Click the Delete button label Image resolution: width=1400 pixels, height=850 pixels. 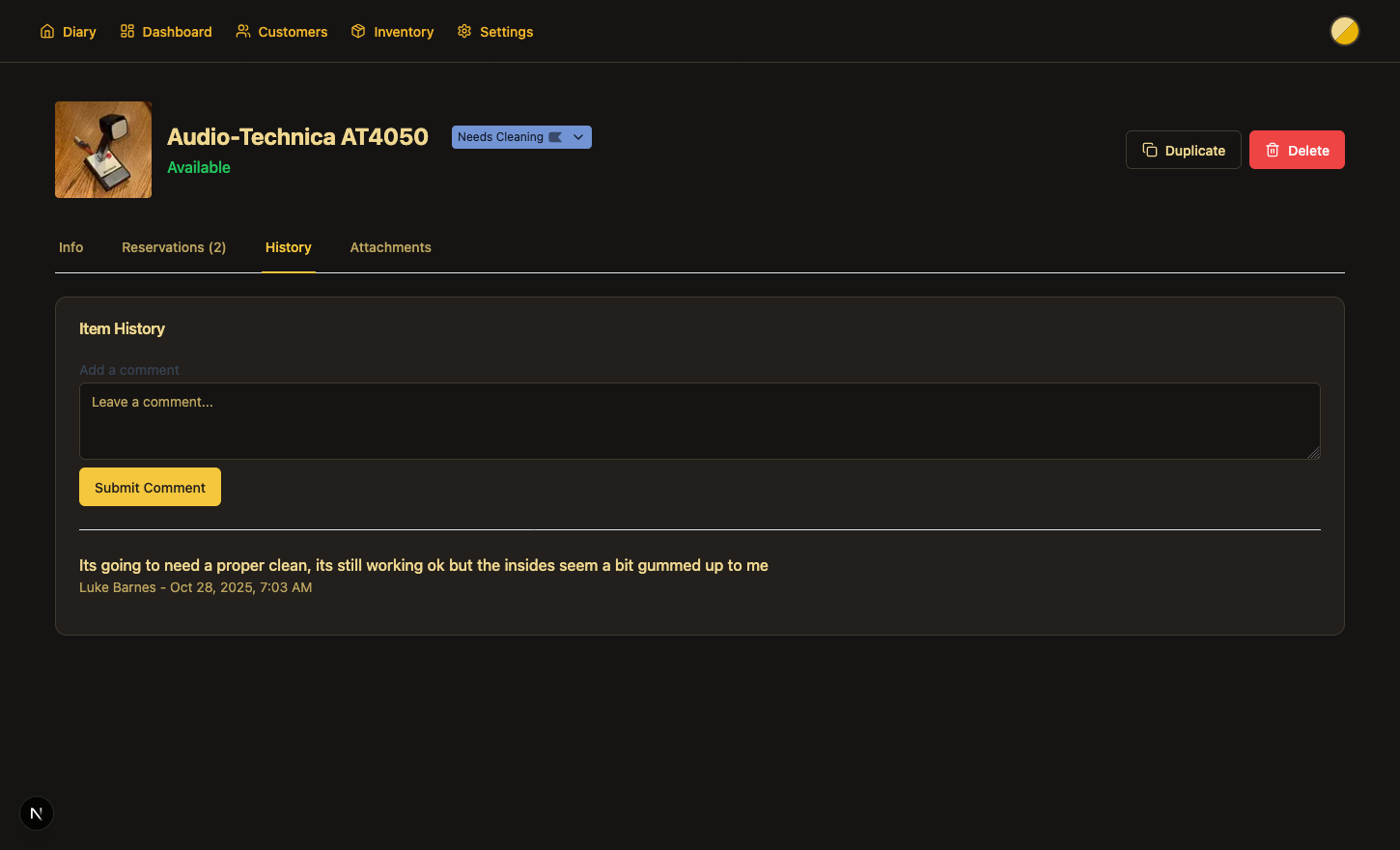pos(1308,151)
